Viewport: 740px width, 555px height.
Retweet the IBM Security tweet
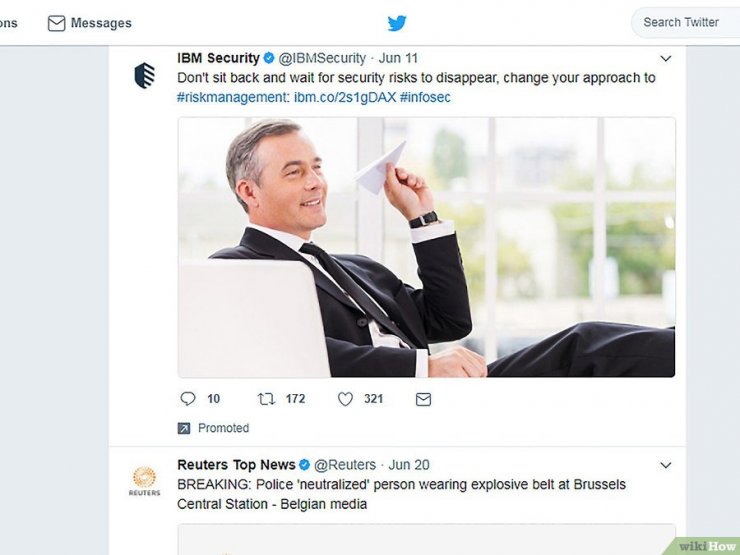(x=266, y=399)
